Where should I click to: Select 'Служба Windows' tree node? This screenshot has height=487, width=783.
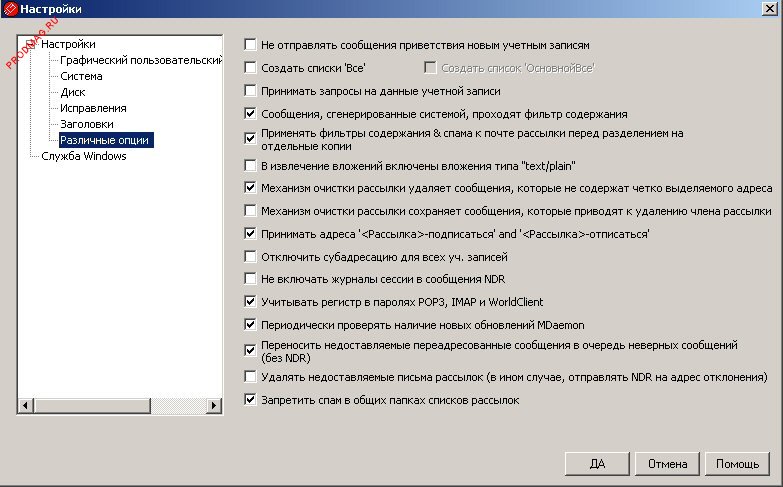pos(84,157)
